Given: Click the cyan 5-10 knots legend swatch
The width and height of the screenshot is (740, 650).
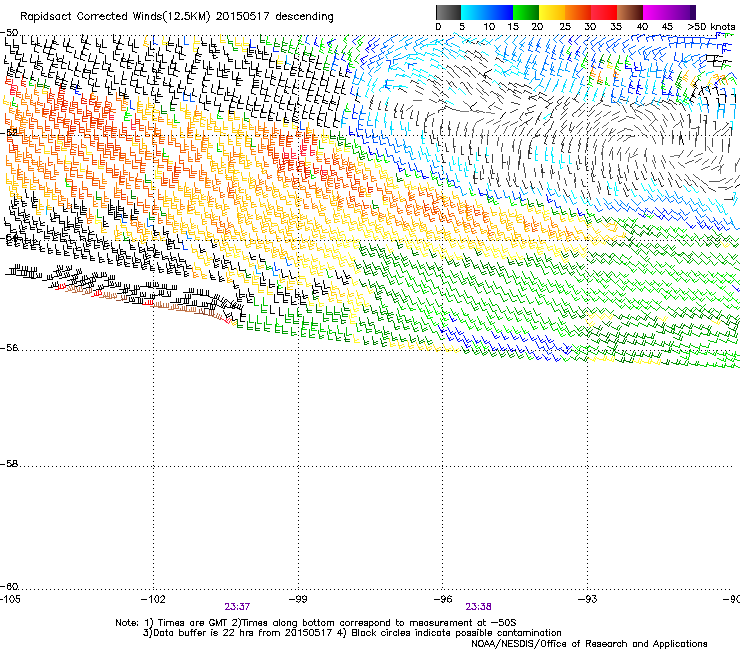Looking at the screenshot, I should point(474,12).
